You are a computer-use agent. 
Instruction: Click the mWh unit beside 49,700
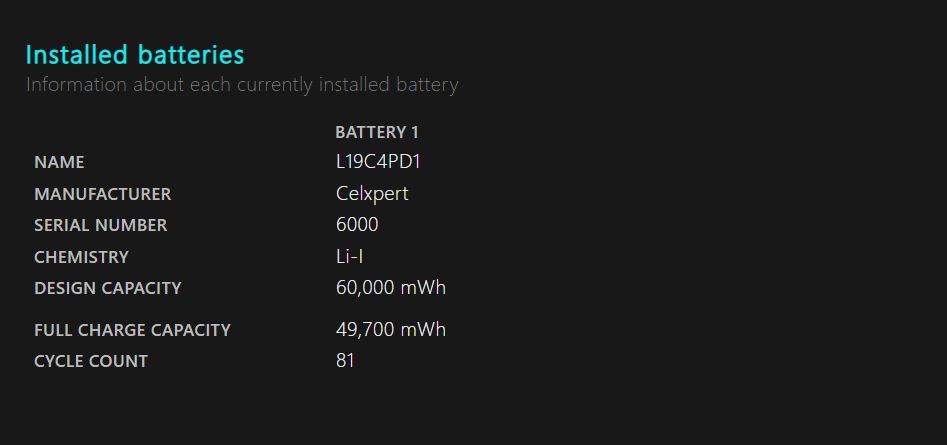(423, 330)
